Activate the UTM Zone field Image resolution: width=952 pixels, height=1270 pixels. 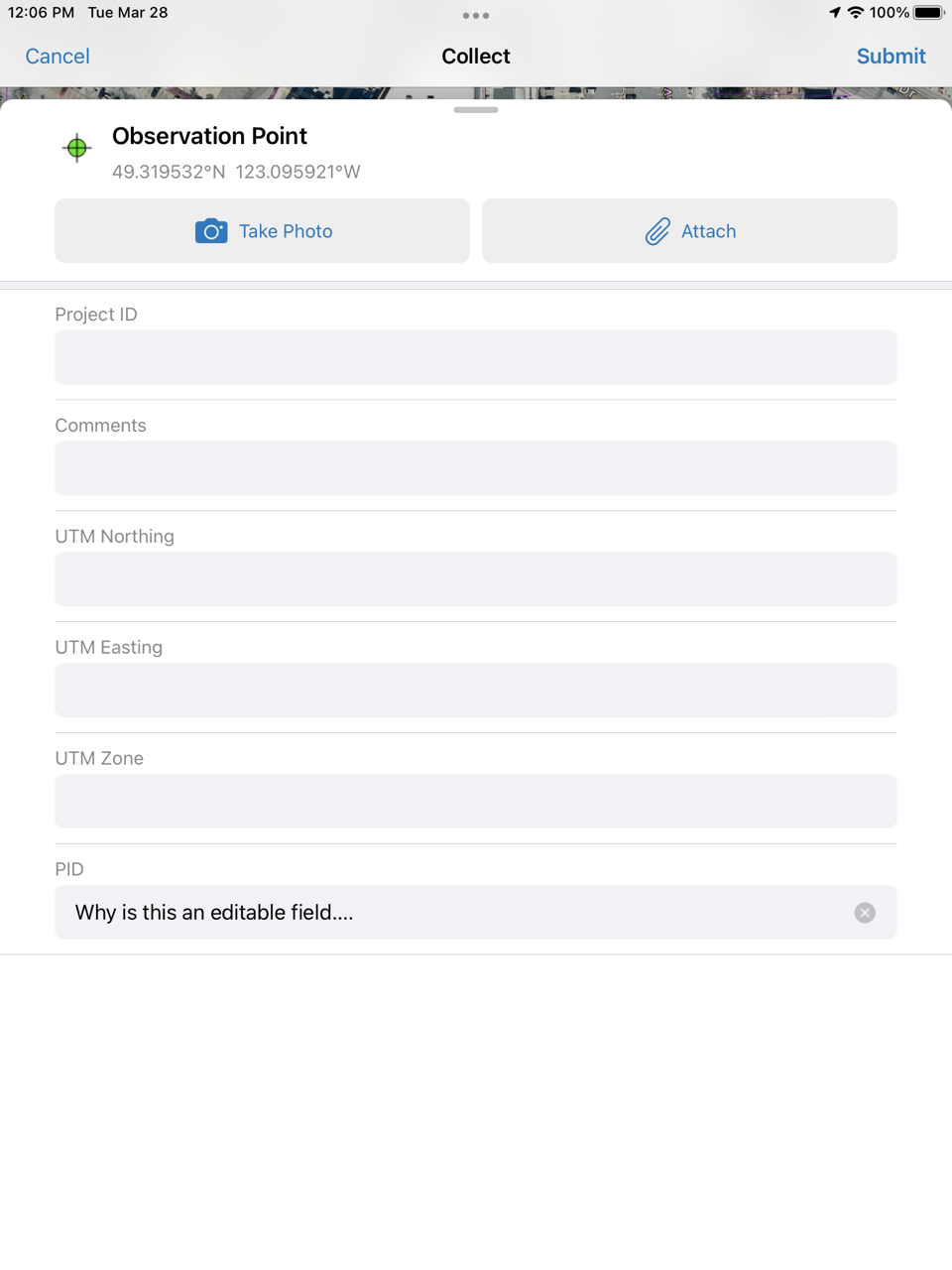(x=476, y=802)
